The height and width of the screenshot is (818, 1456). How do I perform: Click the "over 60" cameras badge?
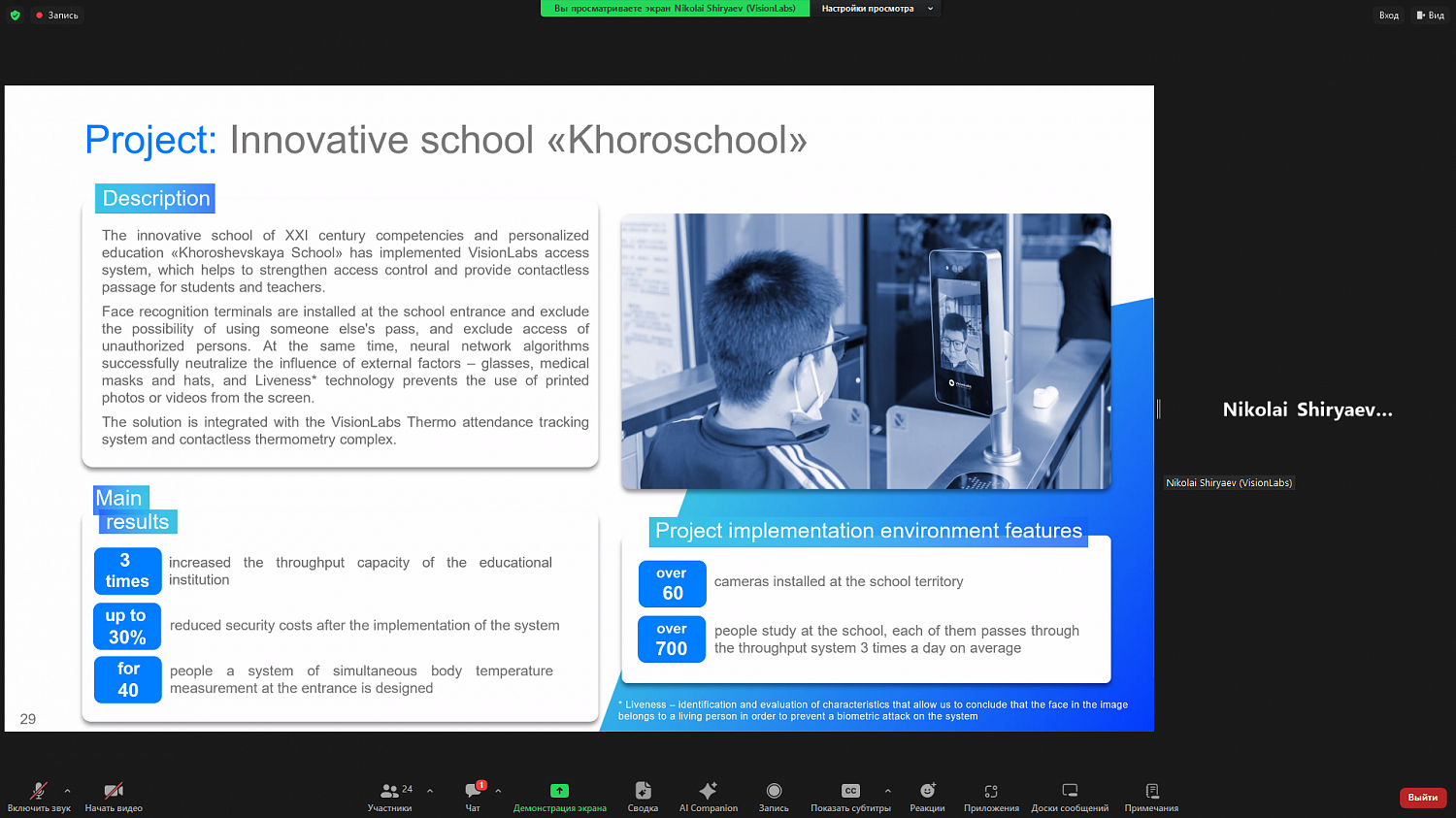pos(672,583)
